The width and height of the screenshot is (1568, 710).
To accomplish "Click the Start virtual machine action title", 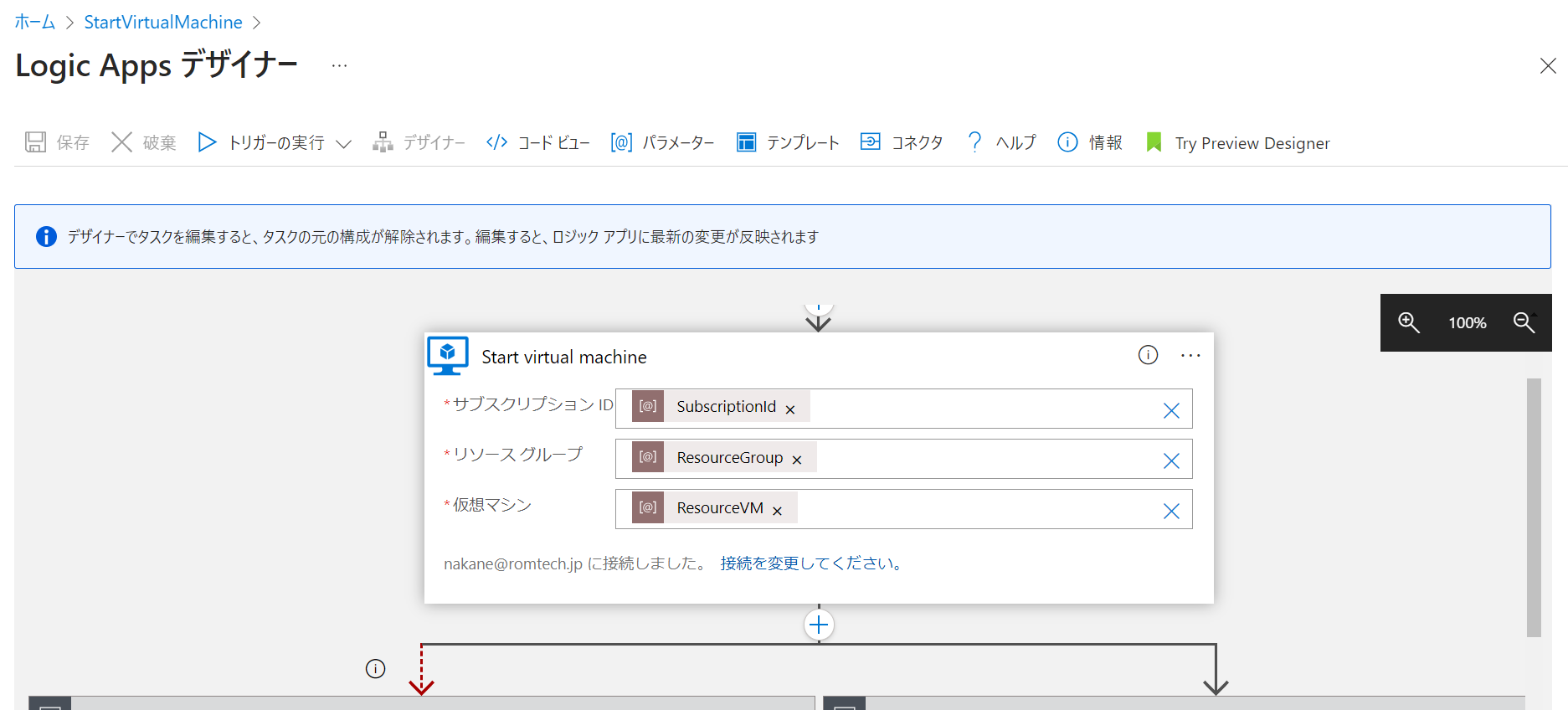I will click(564, 358).
